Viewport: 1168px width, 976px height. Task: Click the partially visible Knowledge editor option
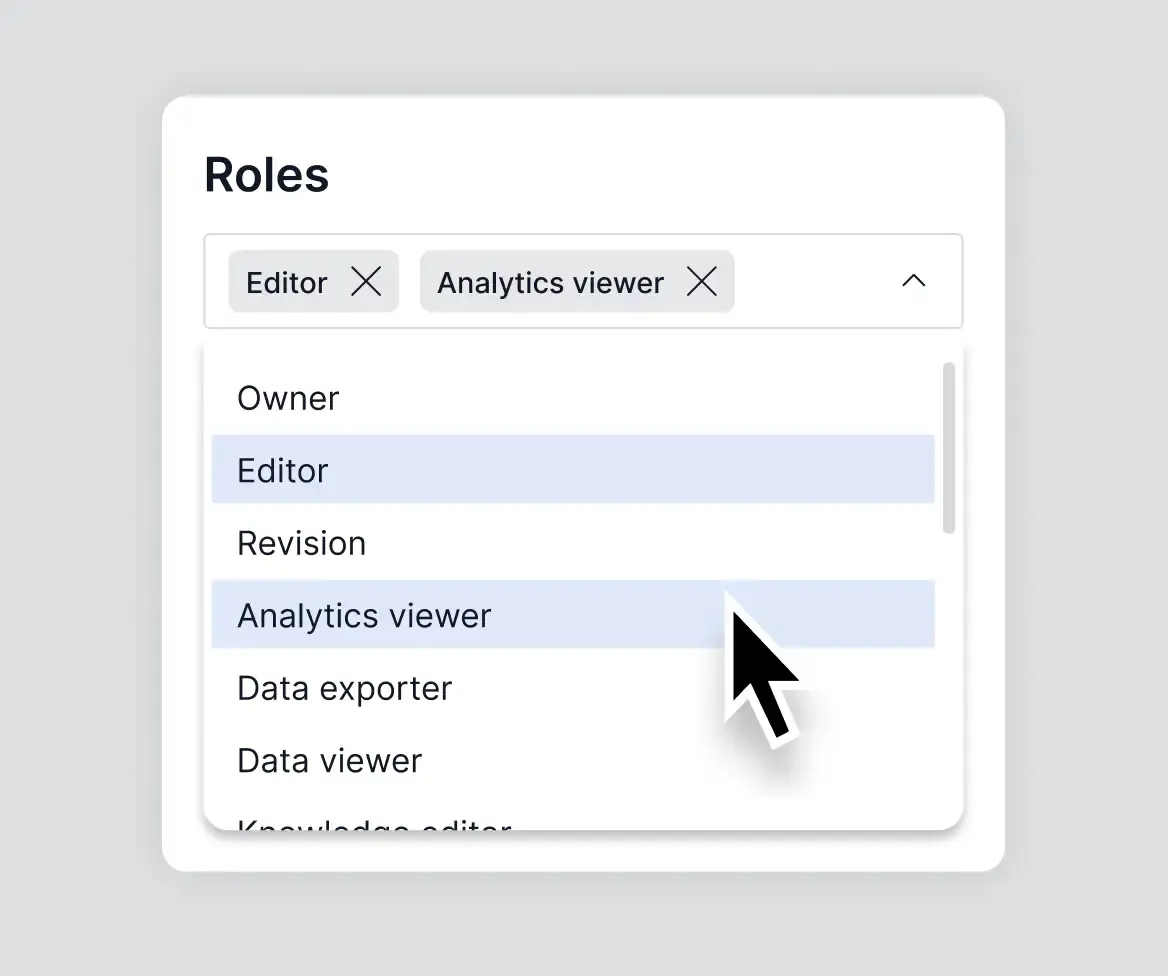374,823
